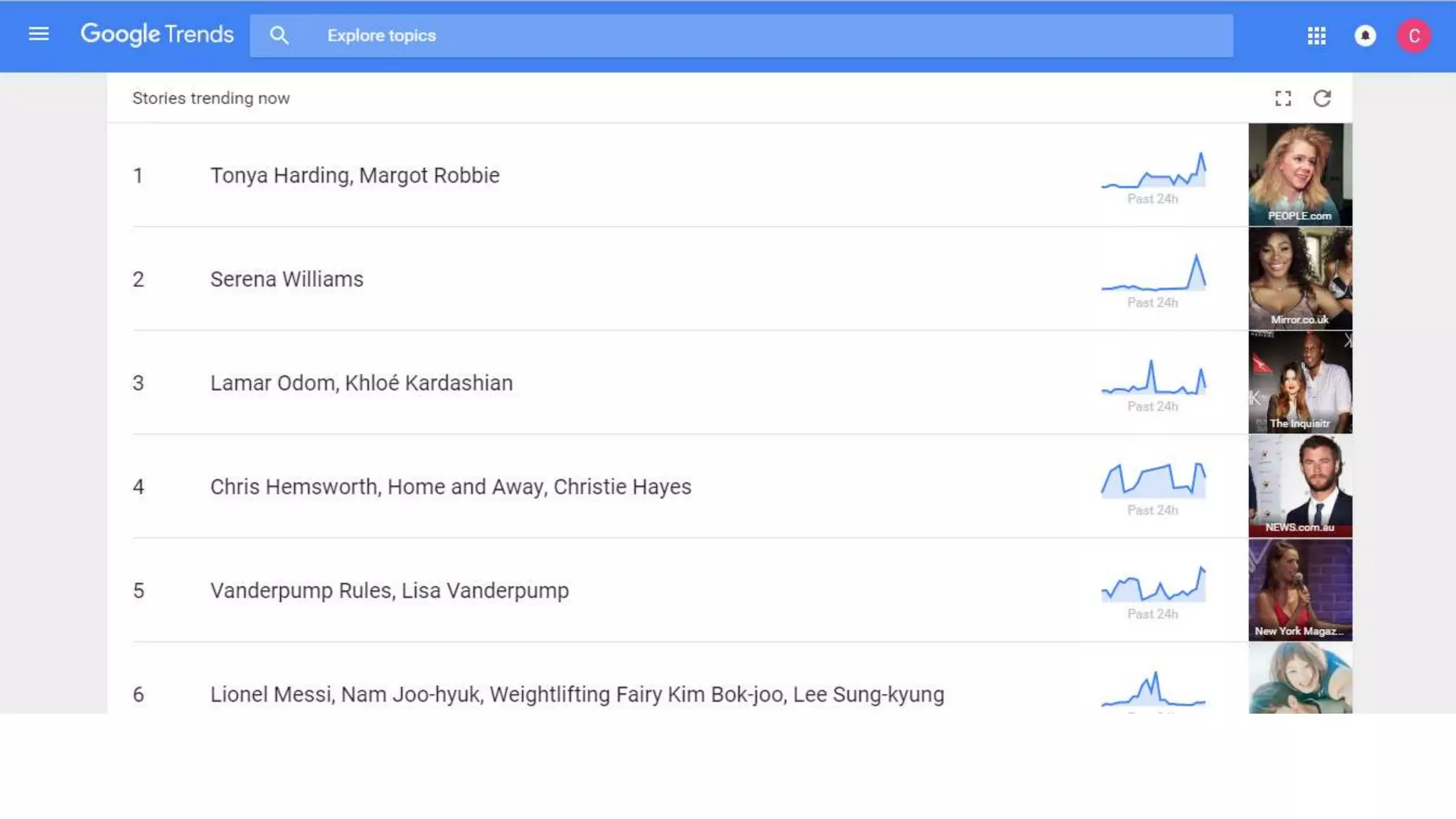Image resolution: width=1456 pixels, height=819 pixels.
Task: Click the PEOPLE.com thumbnail image
Action: click(x=1300, y=174)
